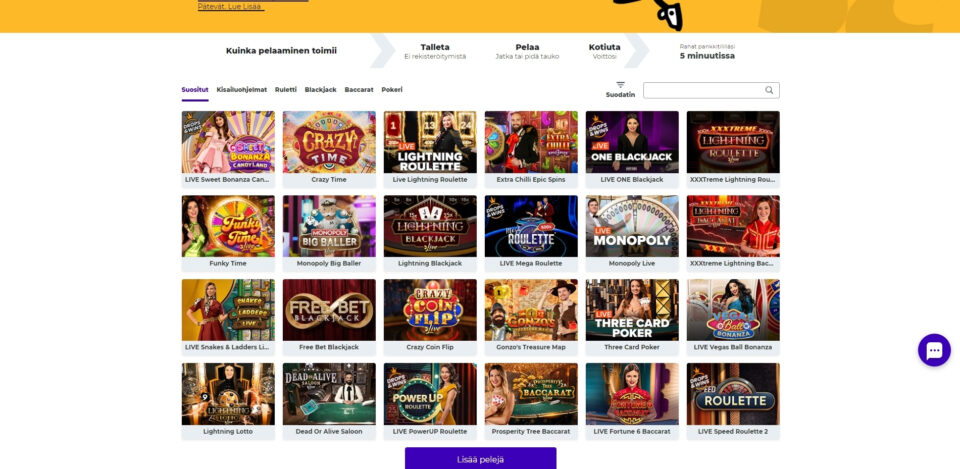The width and height of the screenshot is (960, 469).
Task: Launch the Crazy Coin Flip game
Action: click(430, 310)
